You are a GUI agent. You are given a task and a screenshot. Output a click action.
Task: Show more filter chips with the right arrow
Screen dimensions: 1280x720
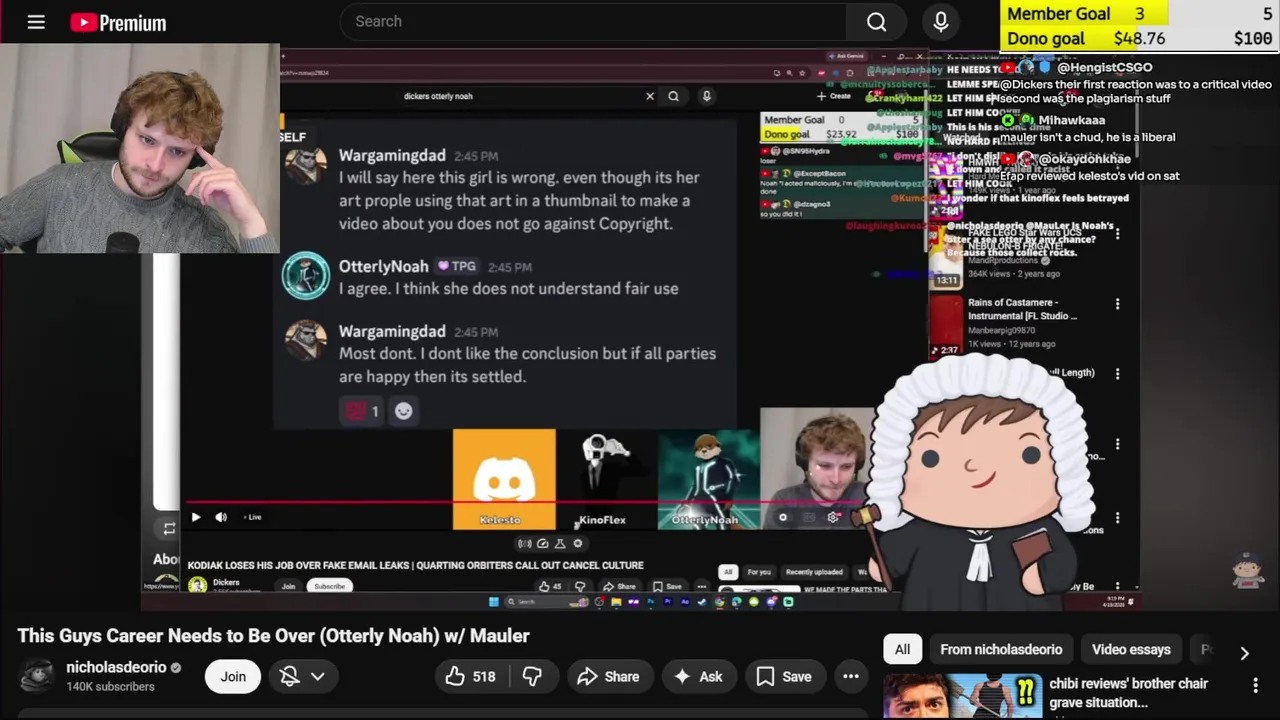tap(1244, 652)
